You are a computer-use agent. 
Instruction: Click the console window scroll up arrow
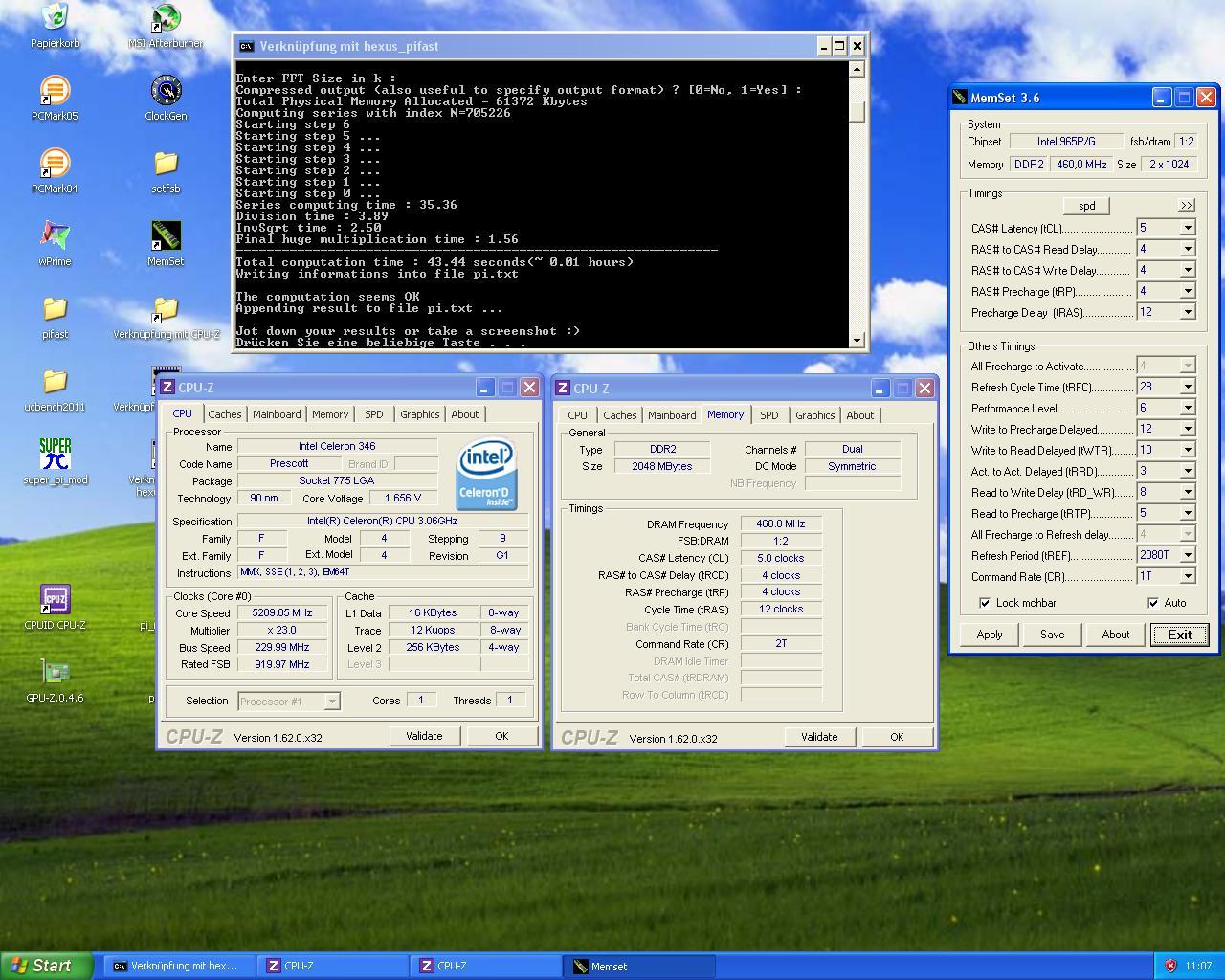(x=857, y=69)
